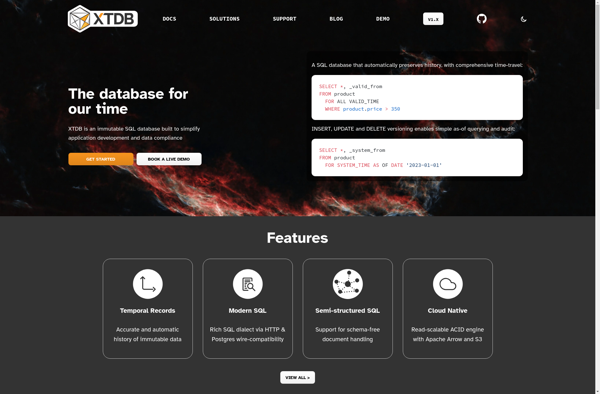Viewport: 600px width, 394px height.
Task: Click the Temporal Records heading
Action: (x=148, y=311)
